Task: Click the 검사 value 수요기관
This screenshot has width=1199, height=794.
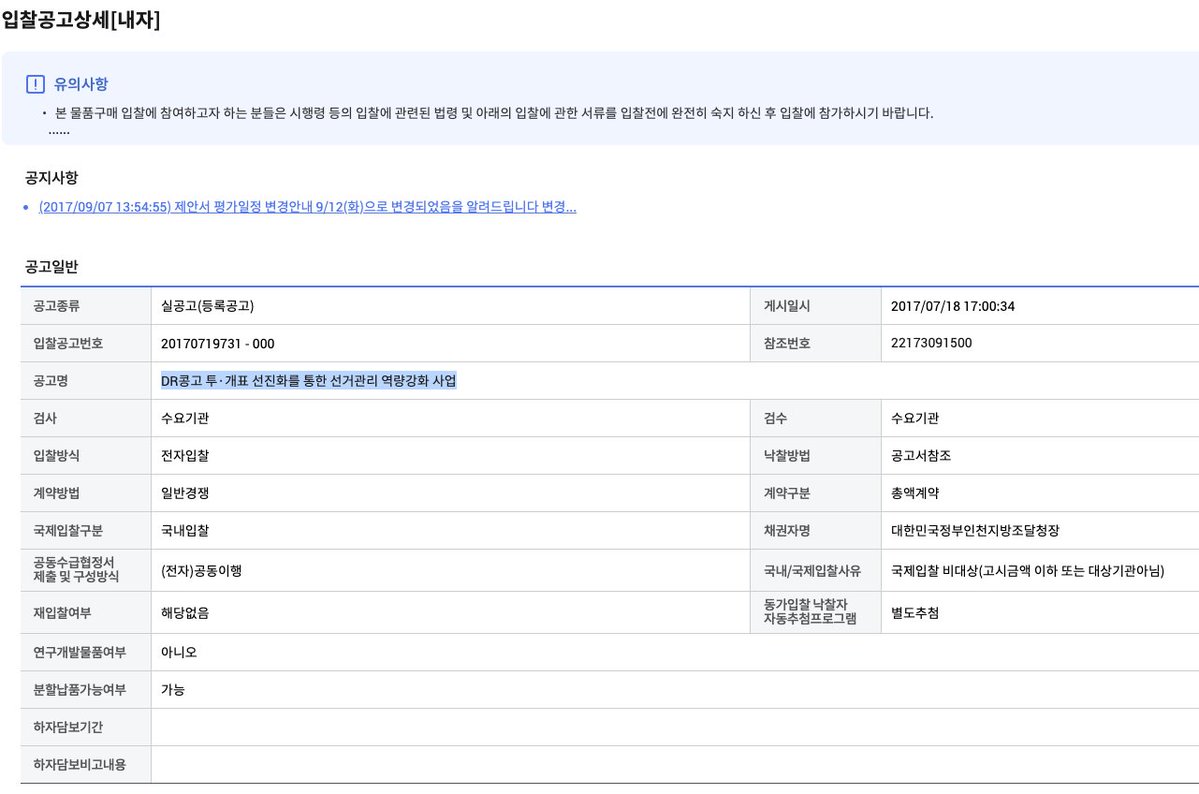Action: pos(185,418)
